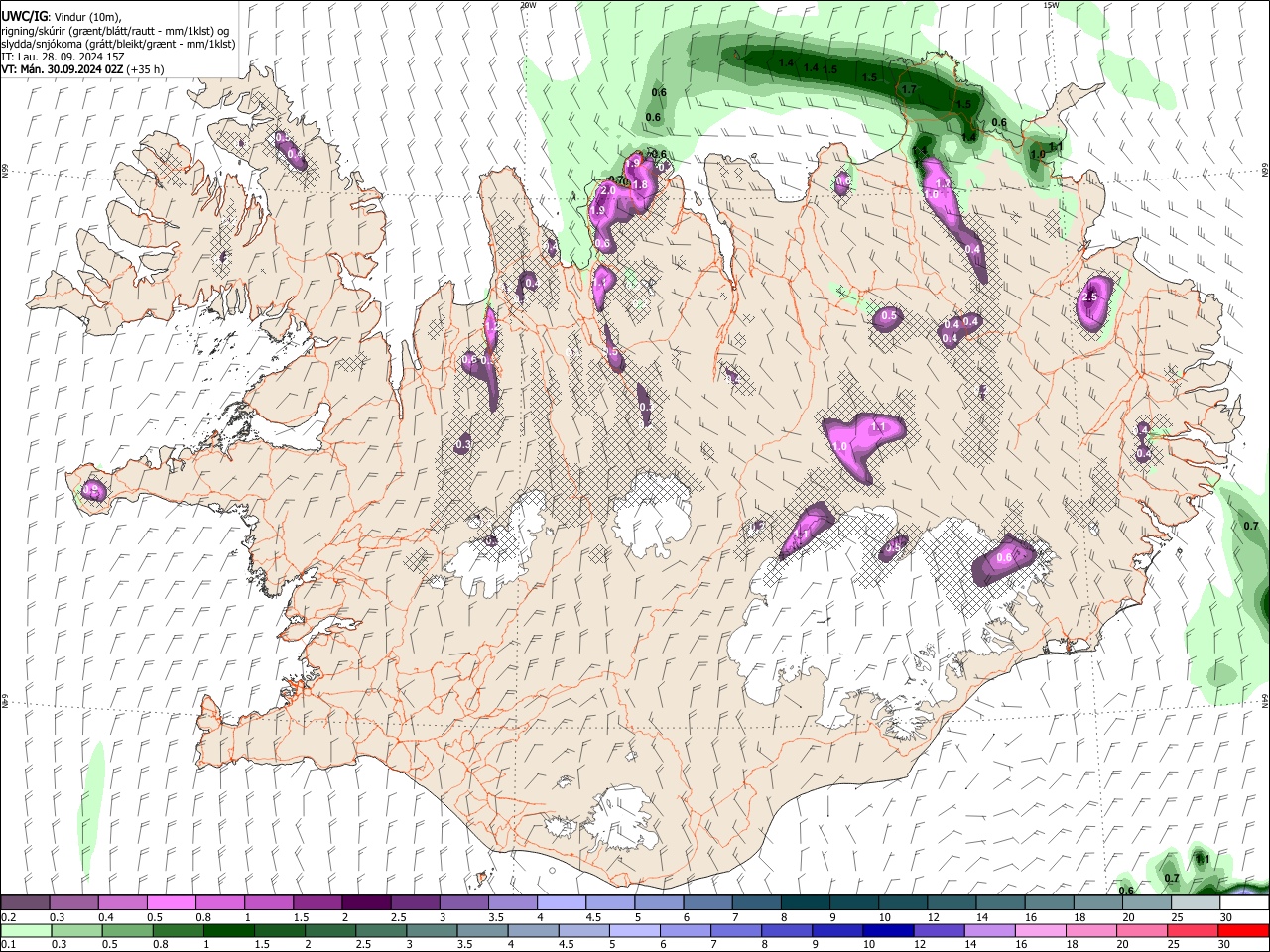Click the palest green 0.1–0.3 rain legend swatch
Image resolution: width=1270 pixels, height=952 pixels.
26,930
